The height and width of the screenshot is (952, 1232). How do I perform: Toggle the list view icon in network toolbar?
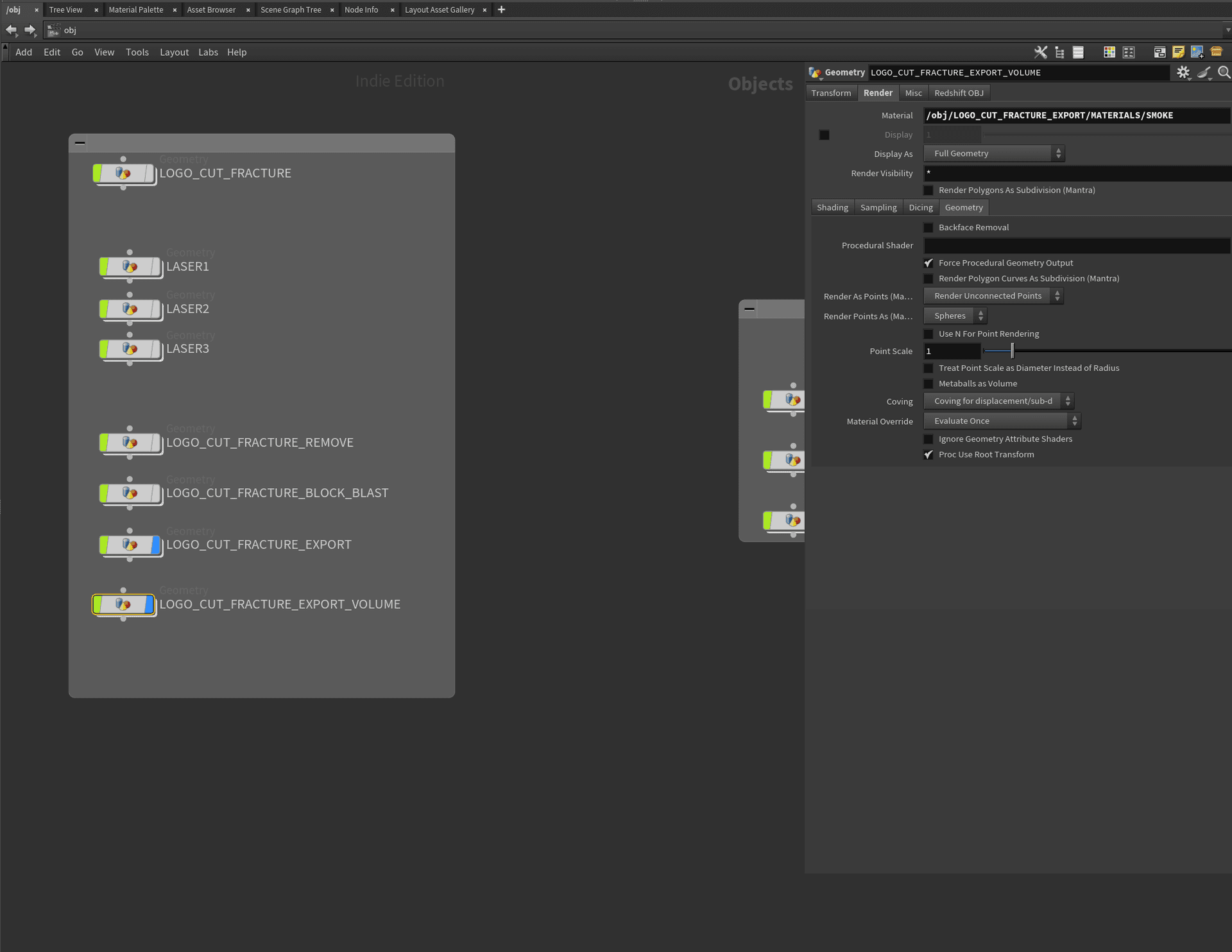[1078, 53]
